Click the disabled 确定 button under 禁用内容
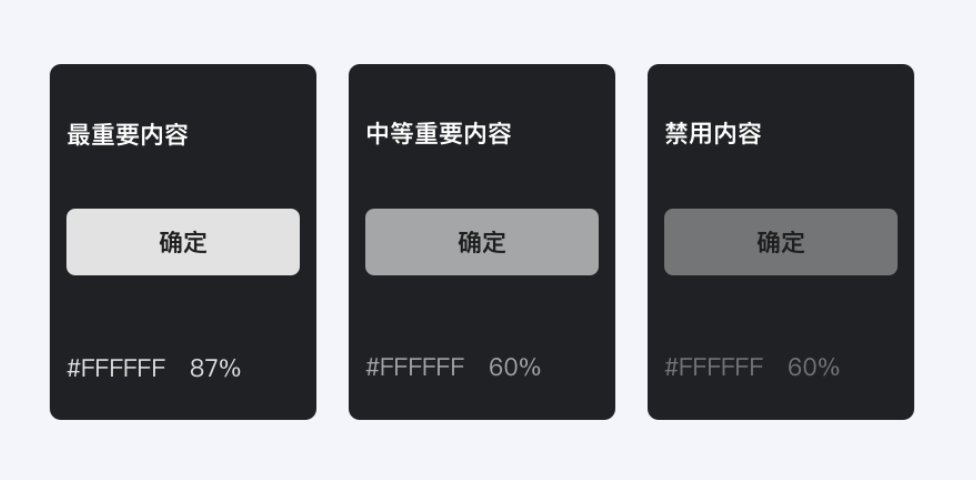 coord(780,242)
